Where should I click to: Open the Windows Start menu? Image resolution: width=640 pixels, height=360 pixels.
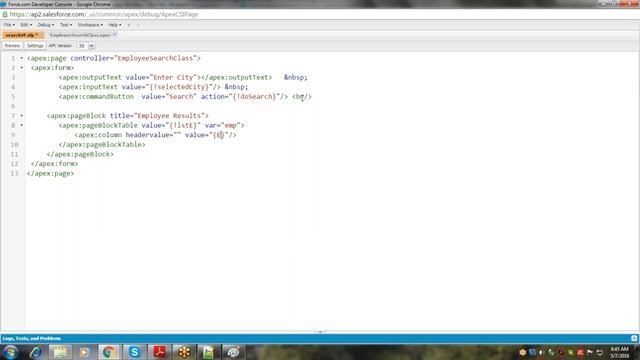coord(11,352)
